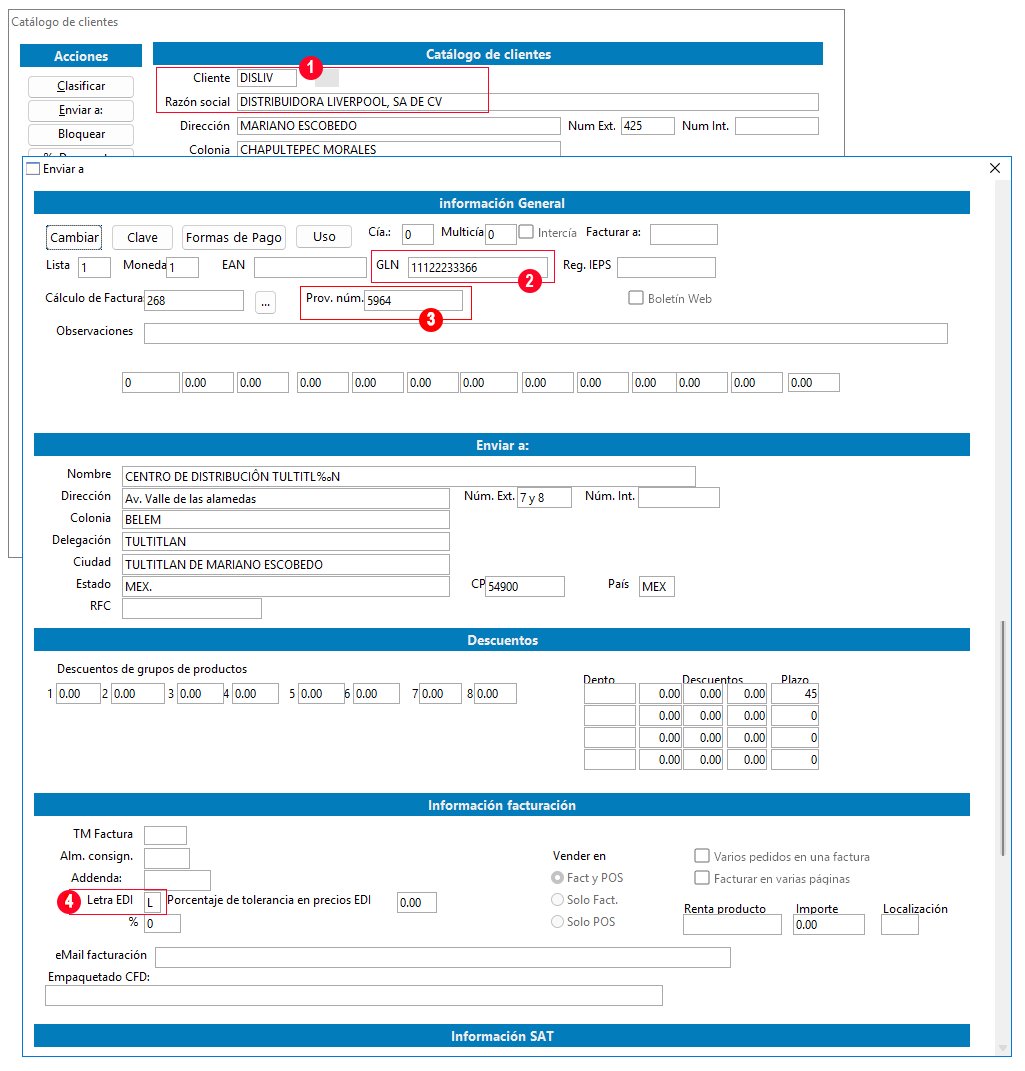Click the Localización field
1025x1071 pixels.
[x=899, y=925]
